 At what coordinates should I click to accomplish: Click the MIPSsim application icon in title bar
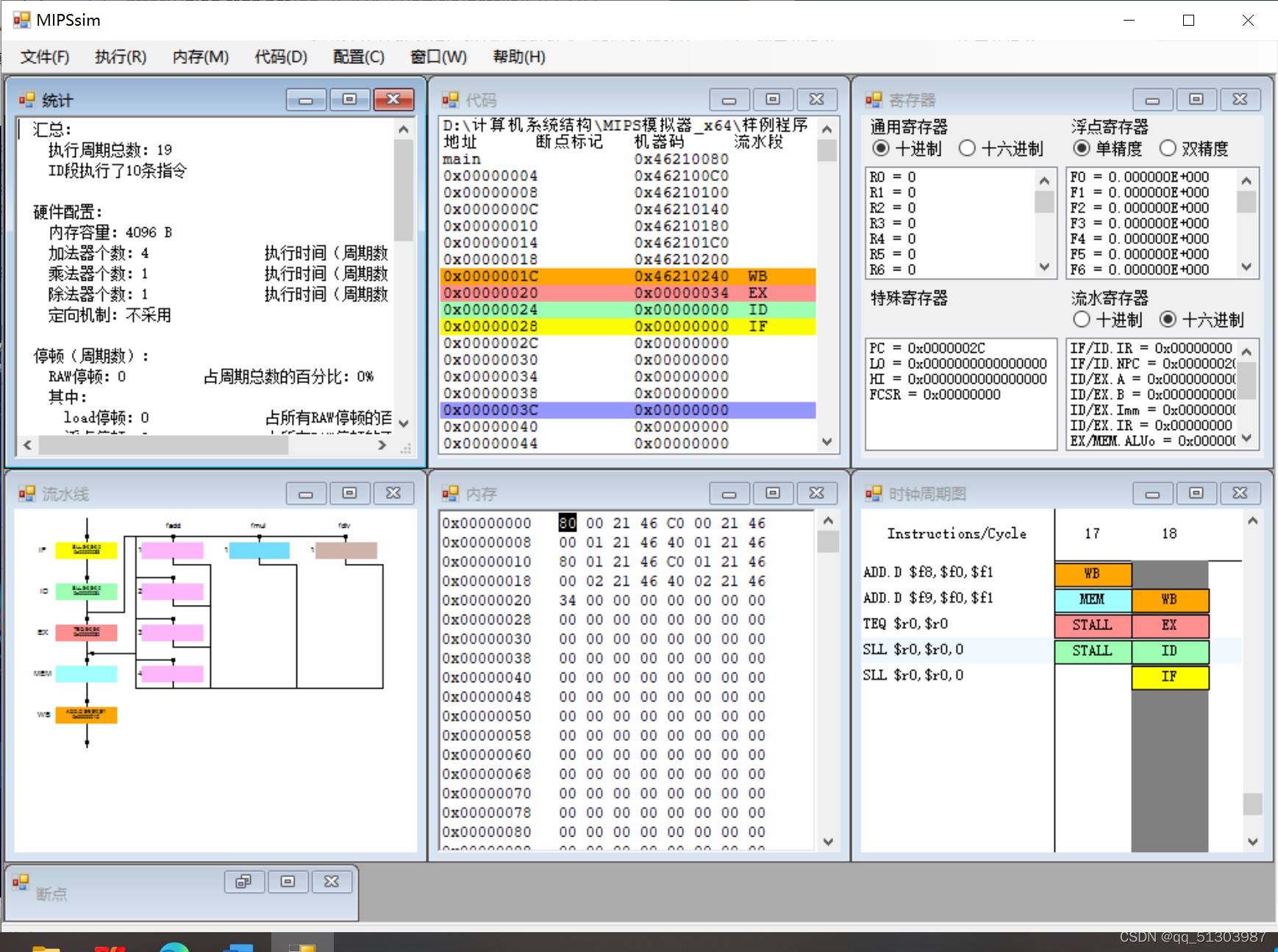click(22, 20)
